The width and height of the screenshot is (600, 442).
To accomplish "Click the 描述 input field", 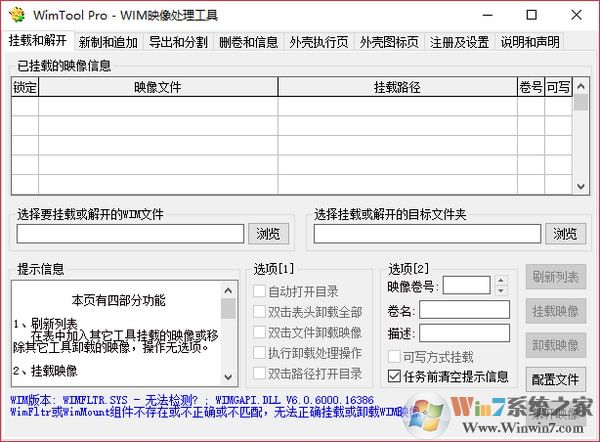I will point(465,333).
